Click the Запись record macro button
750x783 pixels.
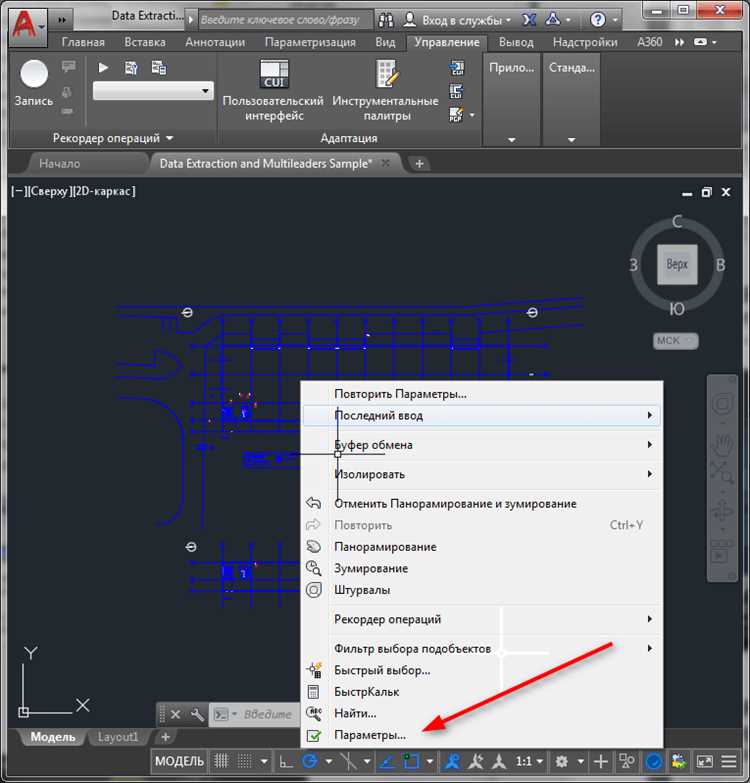point(34,82)
